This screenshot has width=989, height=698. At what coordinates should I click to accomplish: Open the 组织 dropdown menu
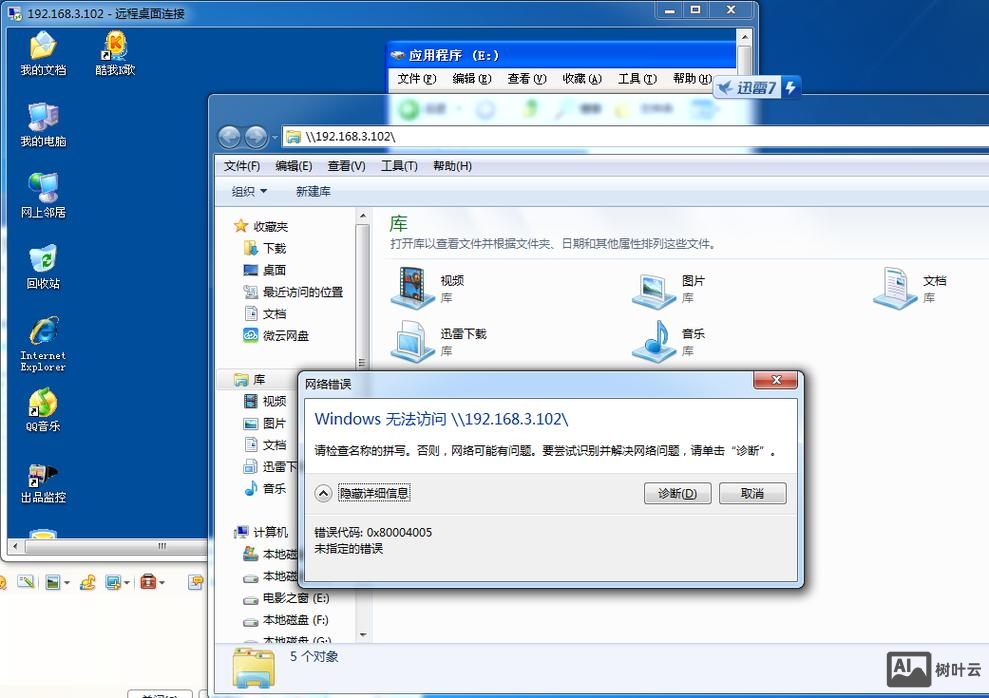[x=248, y=190]
